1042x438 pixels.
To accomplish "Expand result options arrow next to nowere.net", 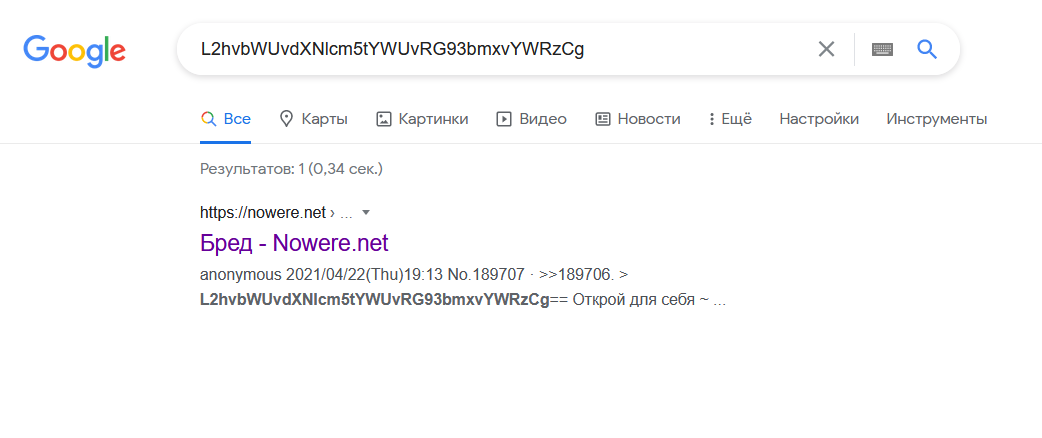I will click(x=365, y=213).
